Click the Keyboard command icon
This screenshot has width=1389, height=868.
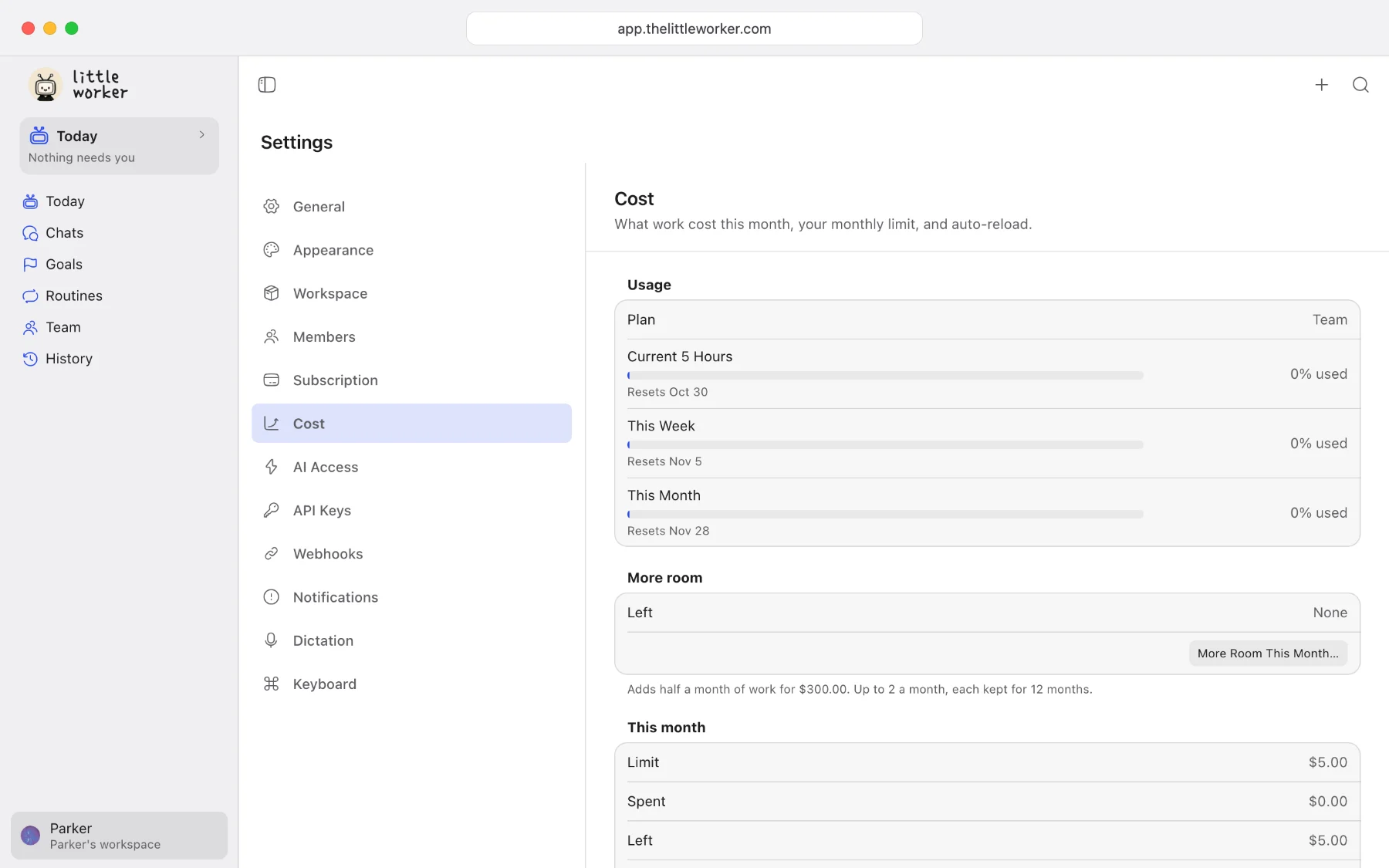click(x=271, y=684)
